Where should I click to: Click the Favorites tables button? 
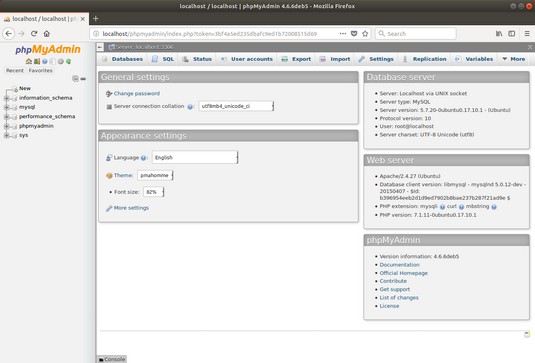41,71
